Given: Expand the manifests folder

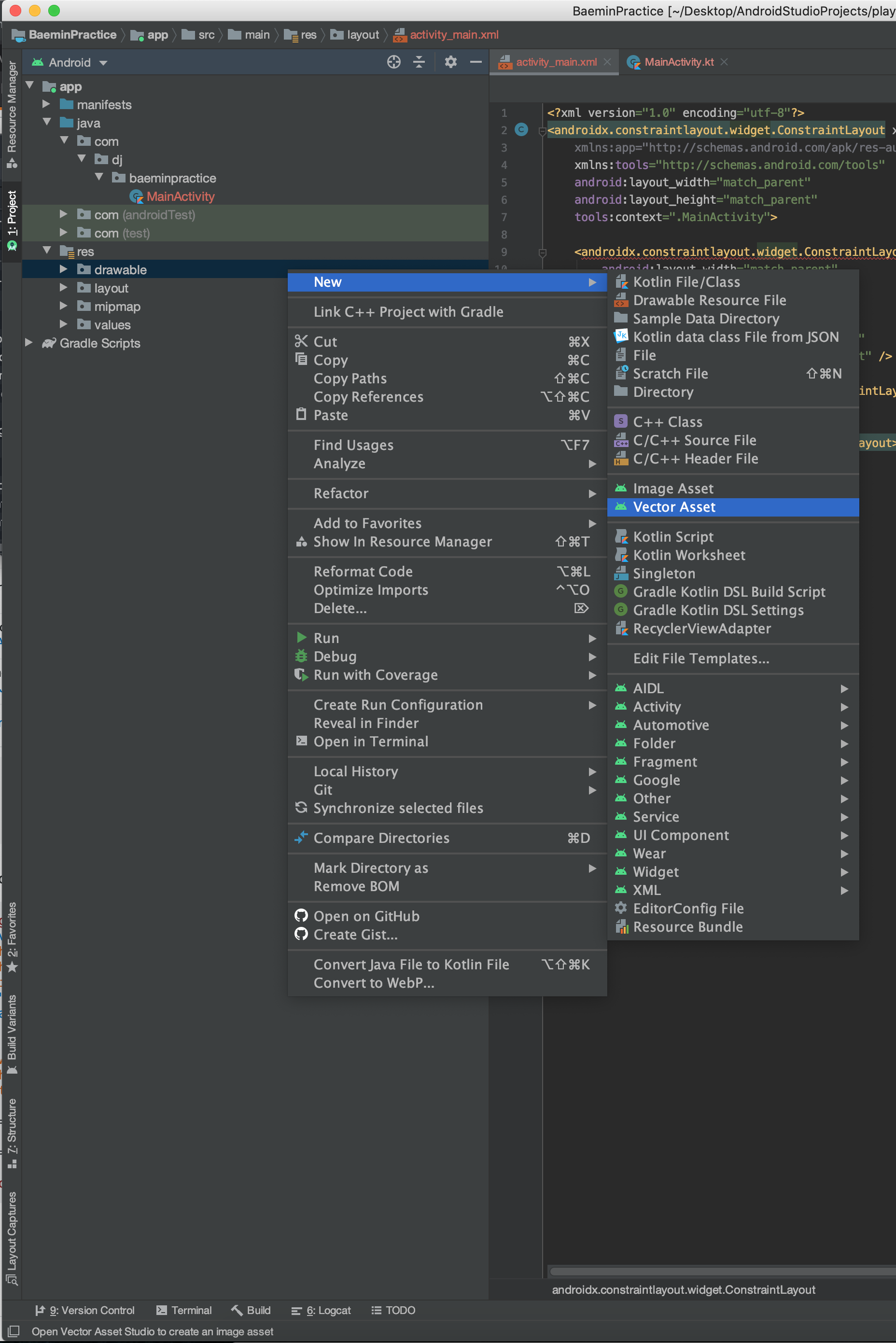Looking at the screenshot, I should click(47, 104).
